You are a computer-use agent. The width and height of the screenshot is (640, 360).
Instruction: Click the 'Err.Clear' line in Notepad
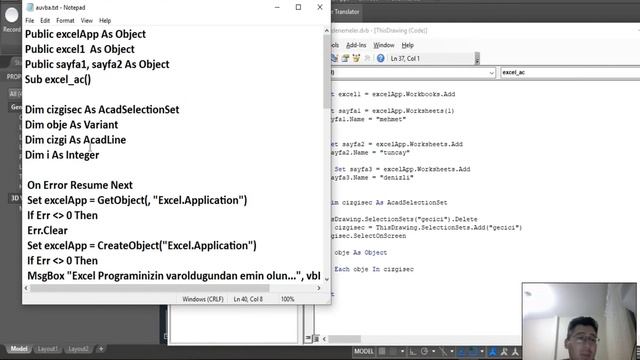[x=47, y=230]
